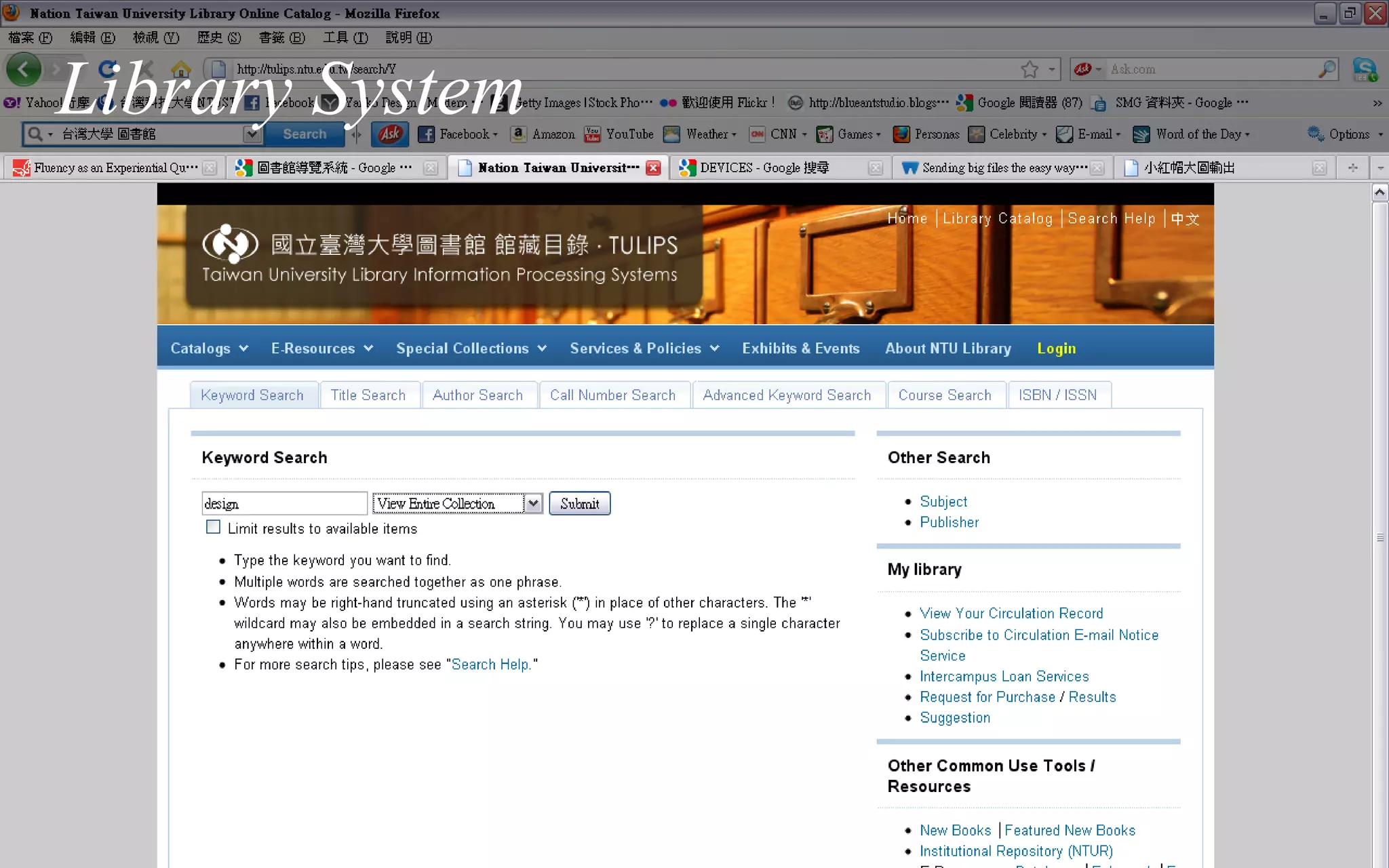Open the Games toolbar button

[848, 134]
